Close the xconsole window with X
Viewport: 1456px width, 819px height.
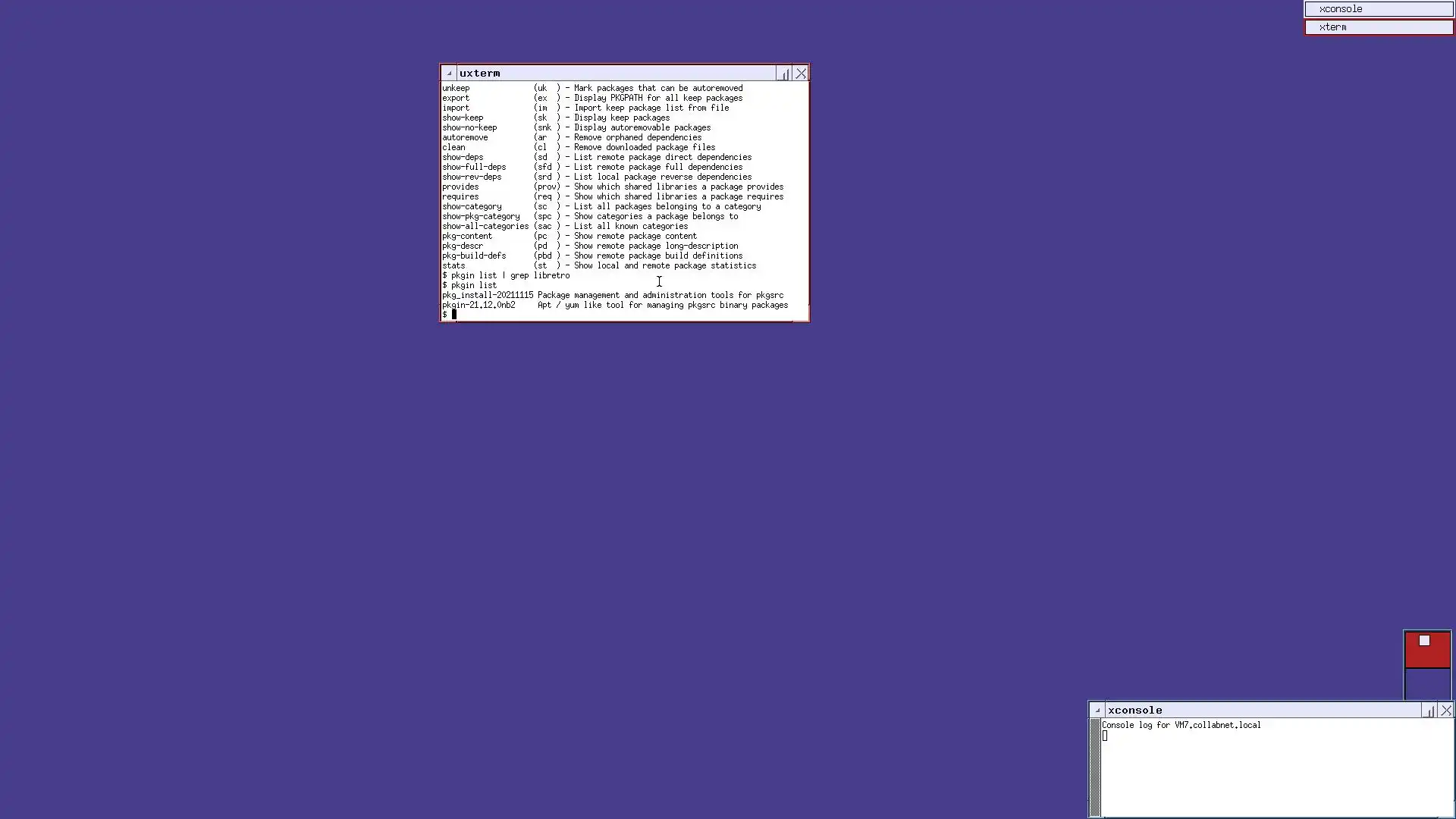1446,711
